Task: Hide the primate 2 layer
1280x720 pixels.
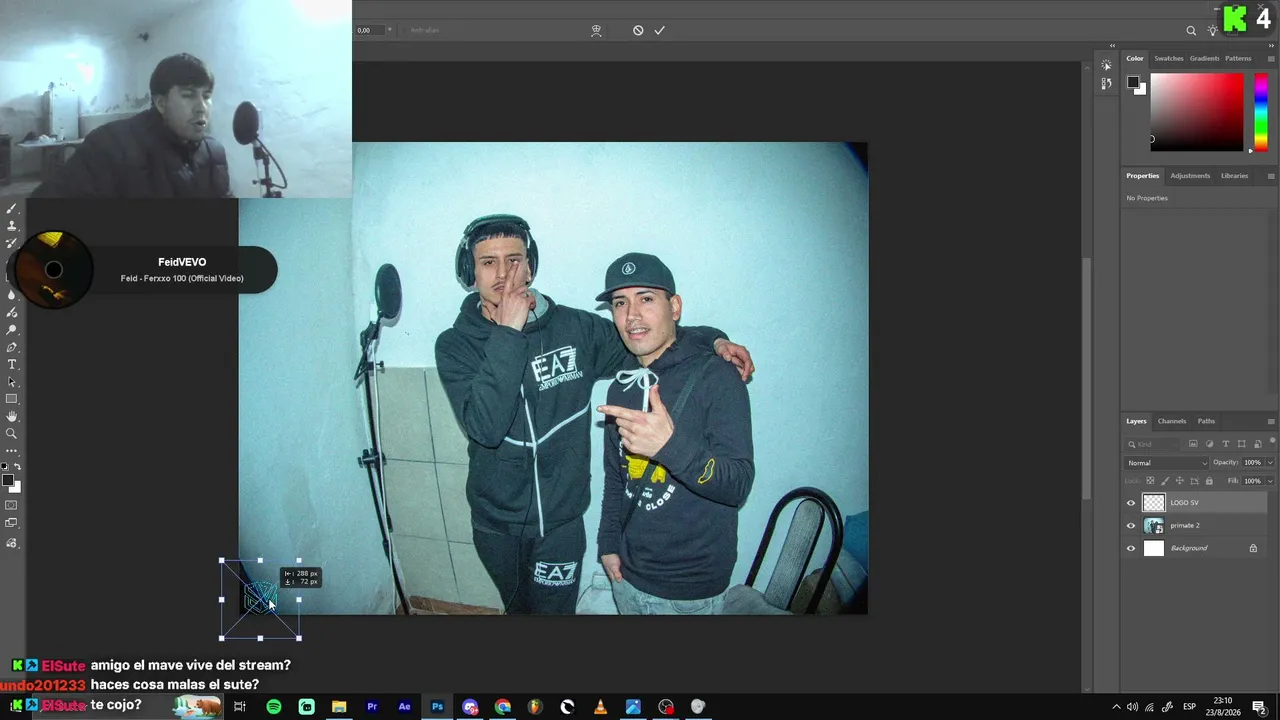Action: click(1131, 526)
